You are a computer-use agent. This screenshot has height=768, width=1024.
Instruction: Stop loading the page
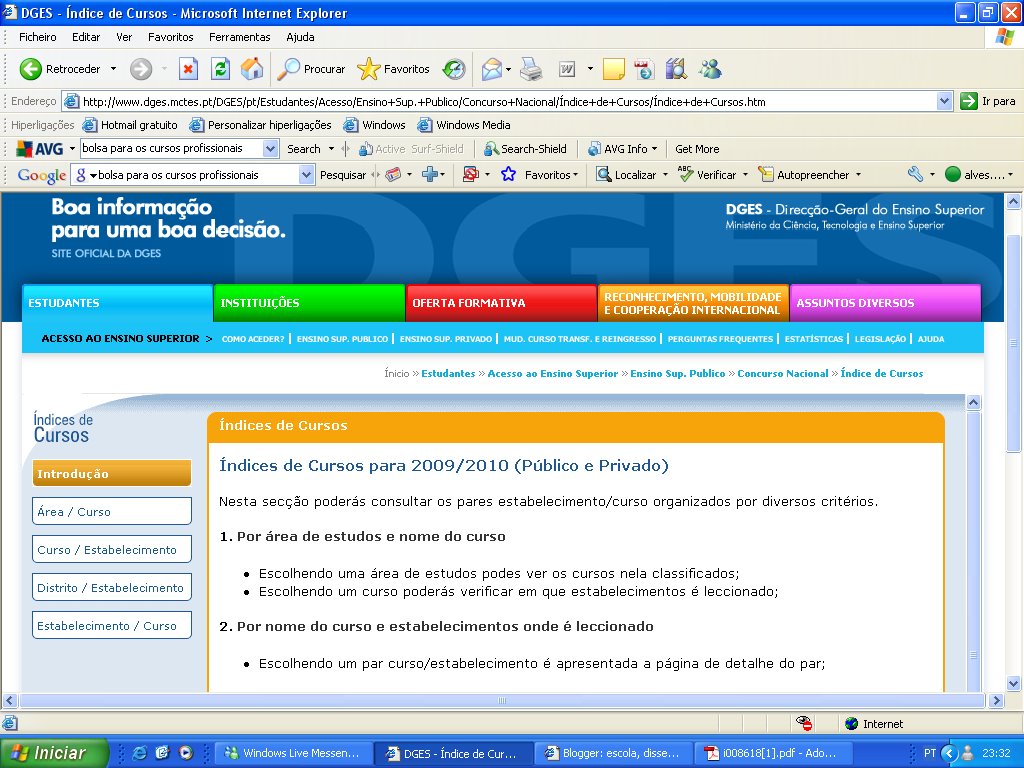coord(189,69)
